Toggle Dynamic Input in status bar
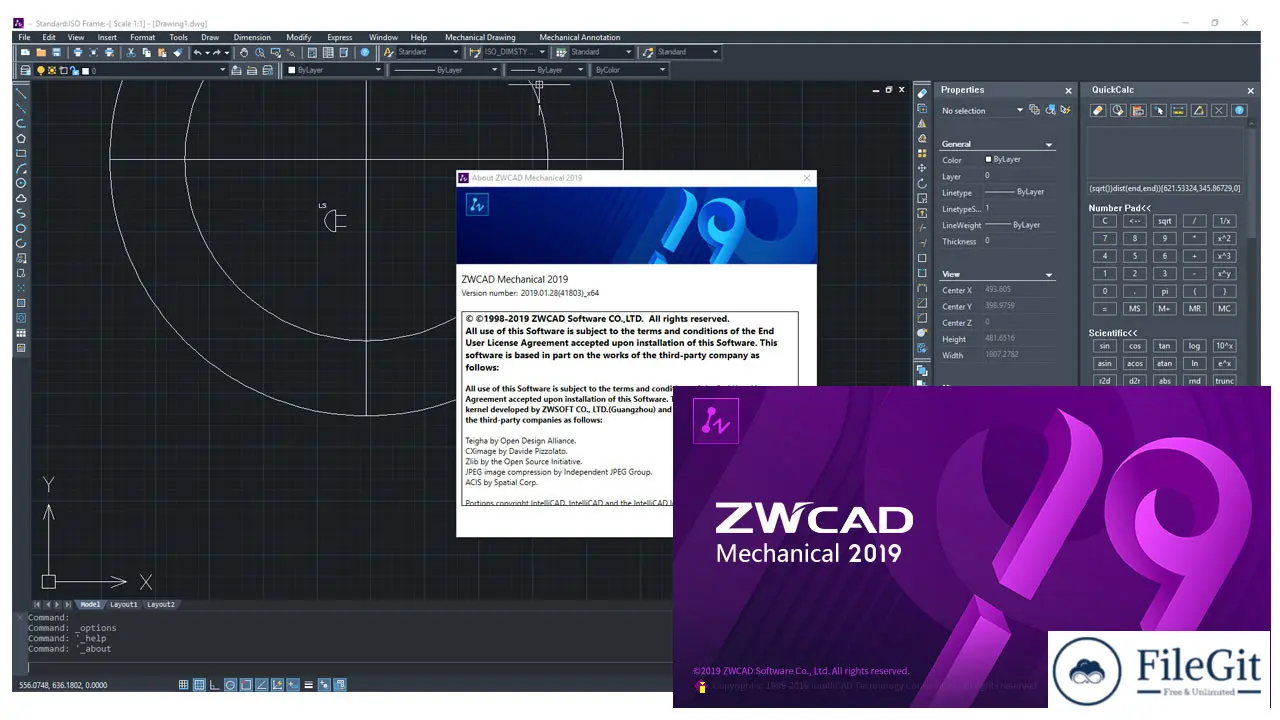 (x=293, y=685)
